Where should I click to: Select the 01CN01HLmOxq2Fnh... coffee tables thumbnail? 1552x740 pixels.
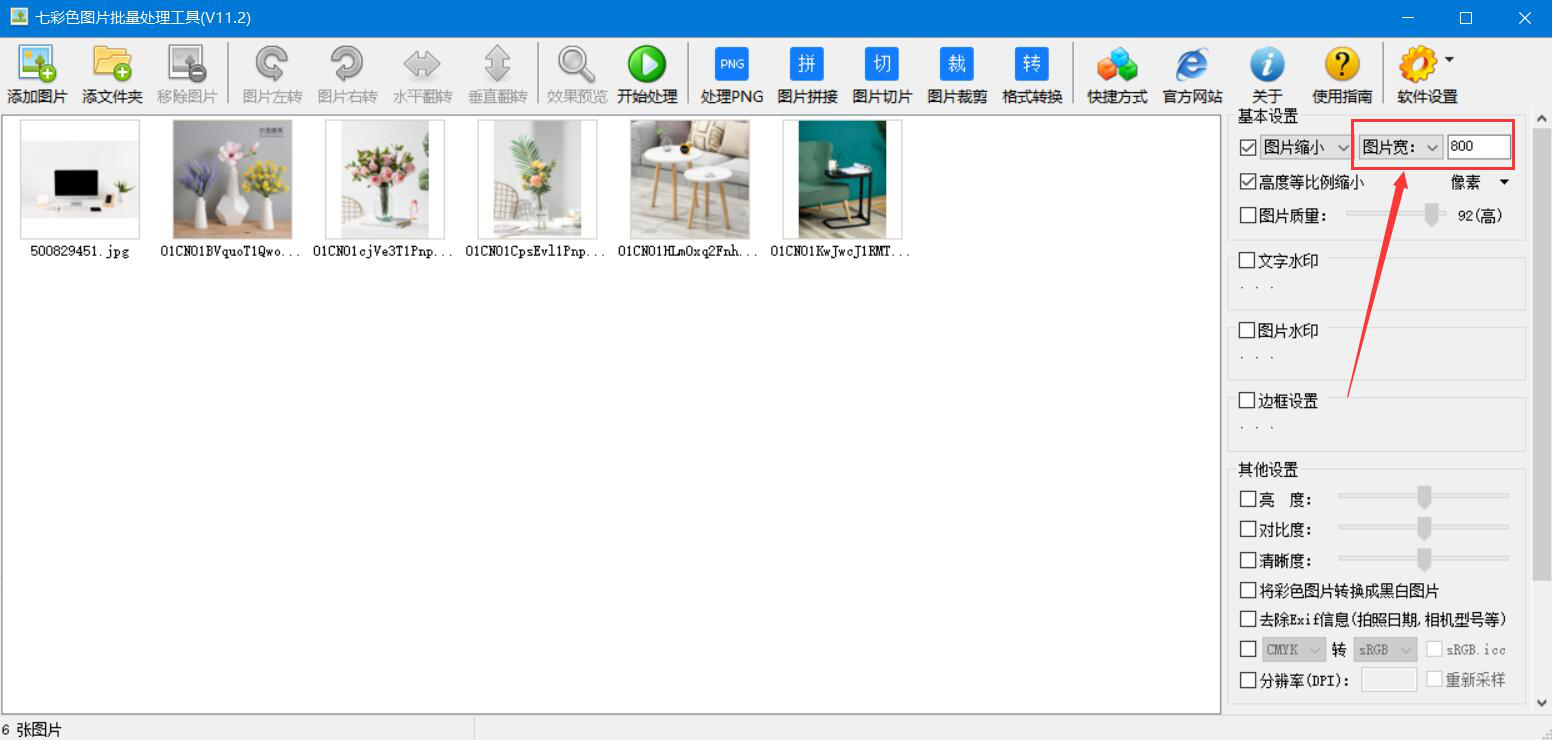point(690,180)
